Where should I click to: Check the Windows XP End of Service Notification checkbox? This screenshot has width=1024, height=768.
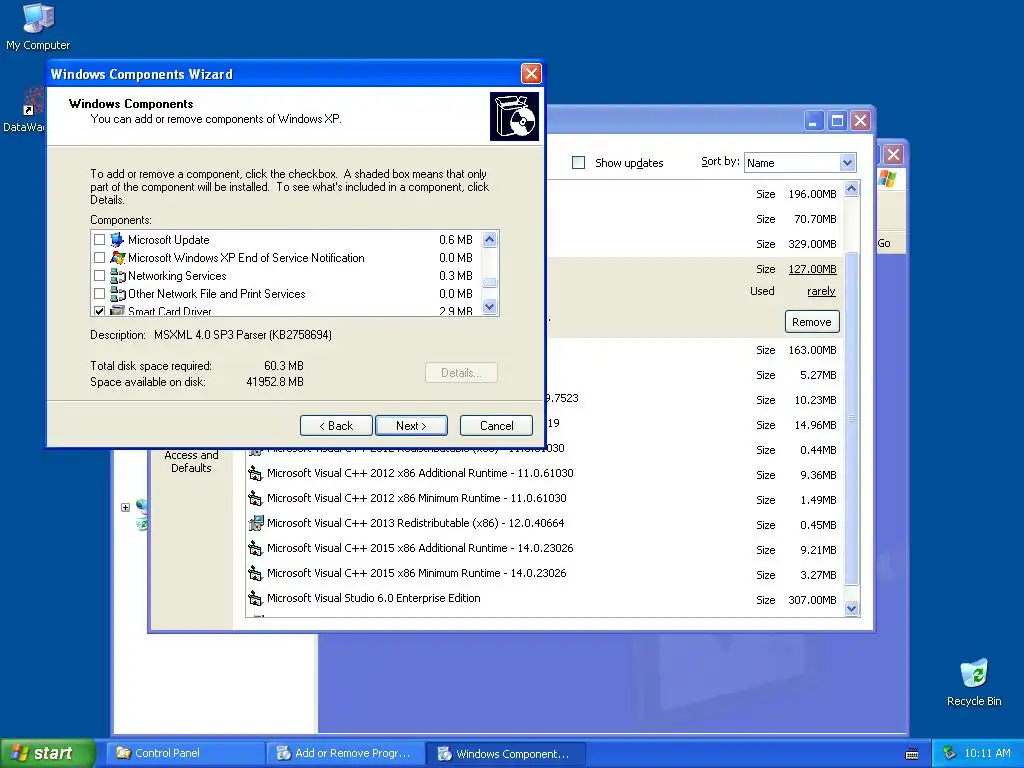[99, 258]
